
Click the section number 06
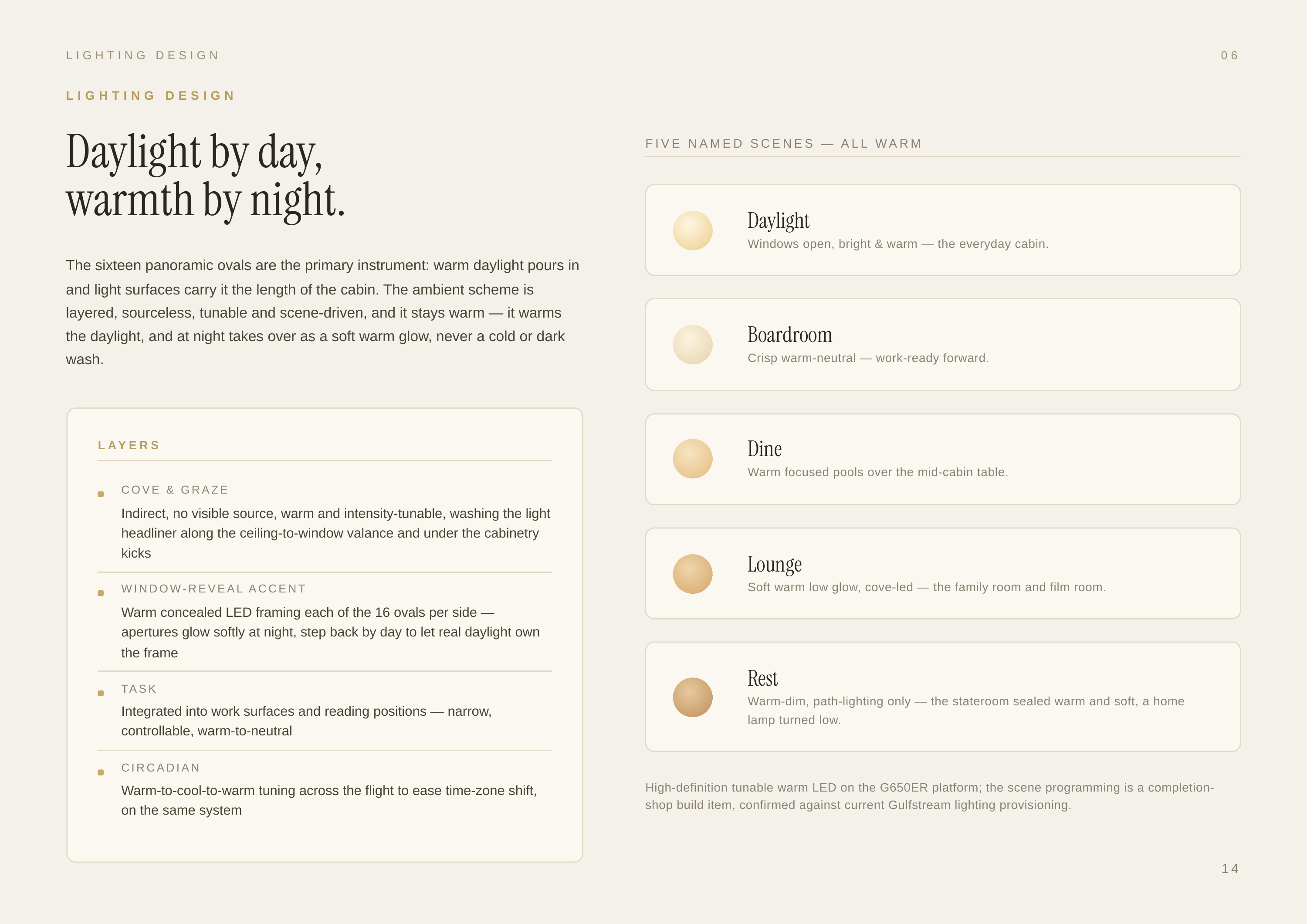1229,55
